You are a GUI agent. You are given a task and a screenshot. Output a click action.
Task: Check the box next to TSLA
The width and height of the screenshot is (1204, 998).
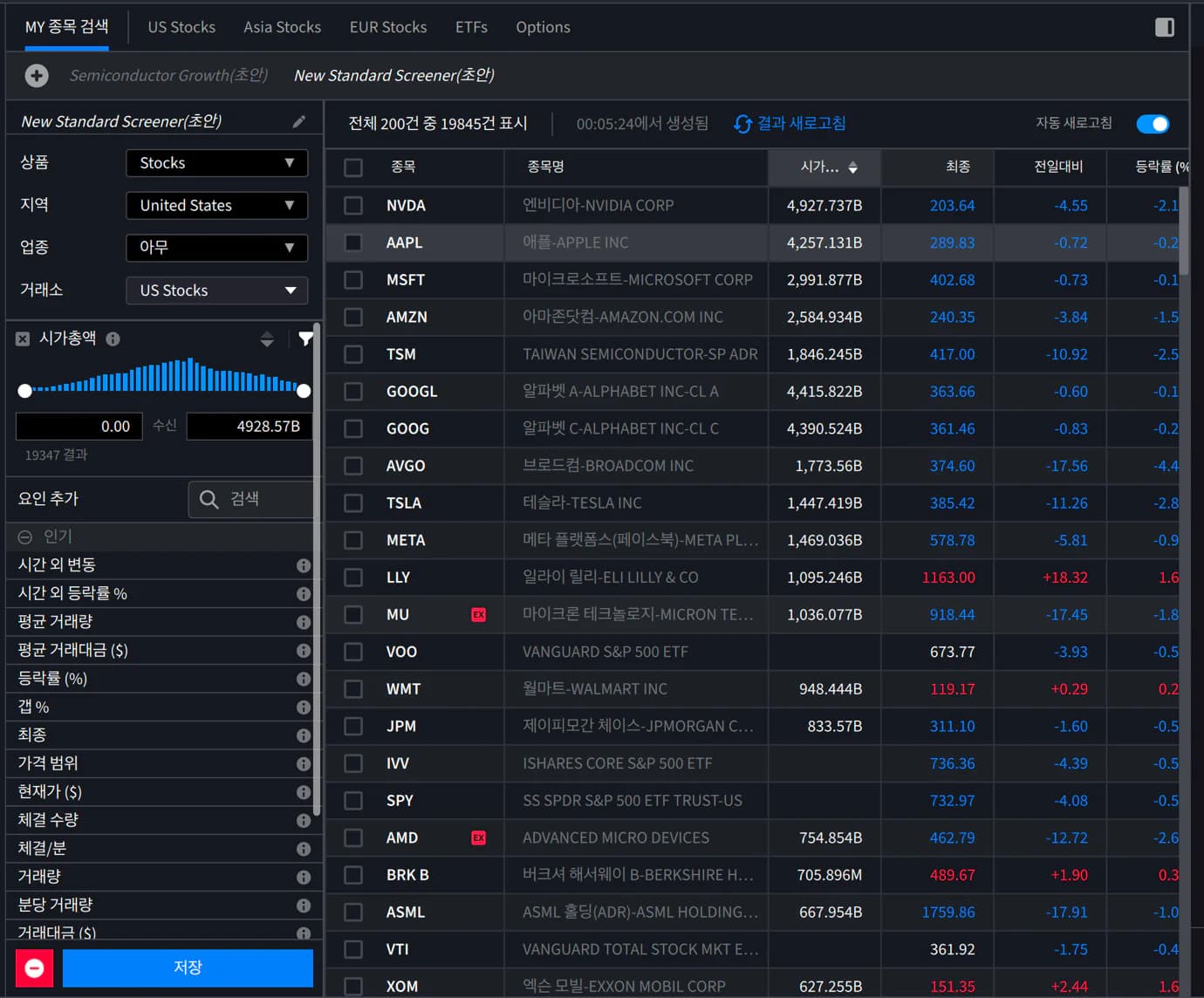pyautogui.click(x=353, y=503)
